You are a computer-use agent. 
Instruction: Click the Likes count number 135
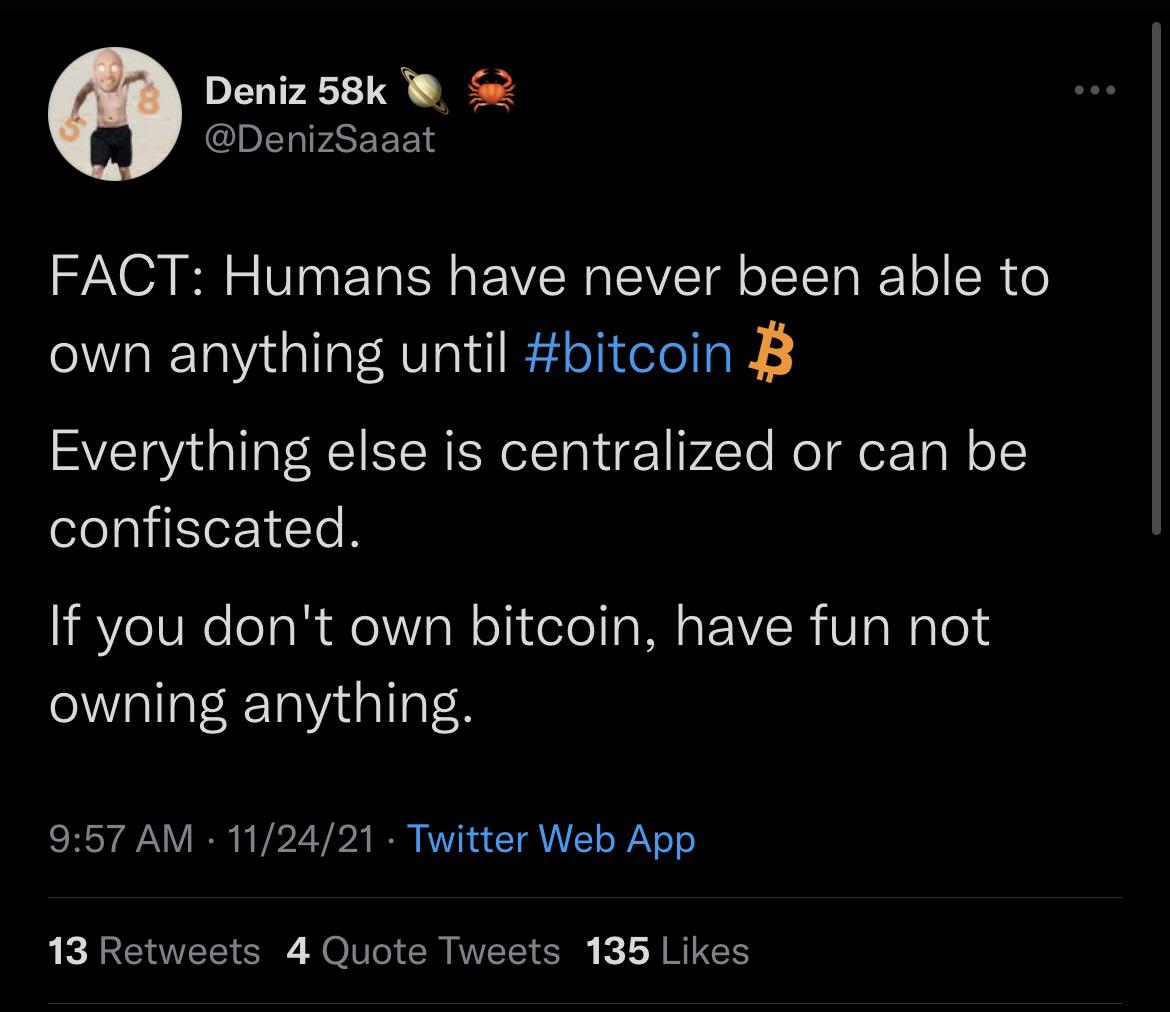(x=618, y=951)
